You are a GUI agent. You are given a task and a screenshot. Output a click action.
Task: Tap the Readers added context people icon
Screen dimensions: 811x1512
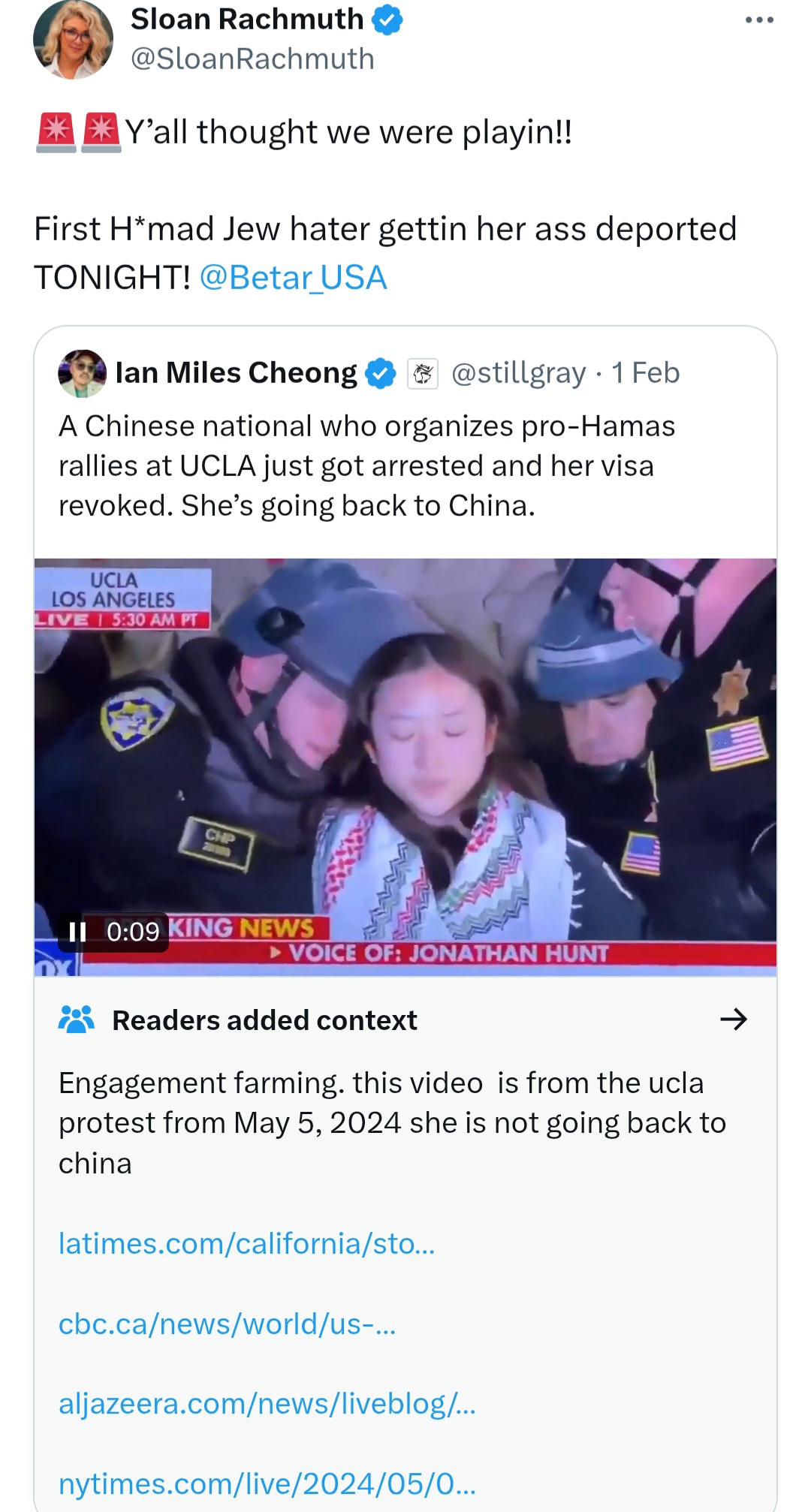pos(77,1020)
